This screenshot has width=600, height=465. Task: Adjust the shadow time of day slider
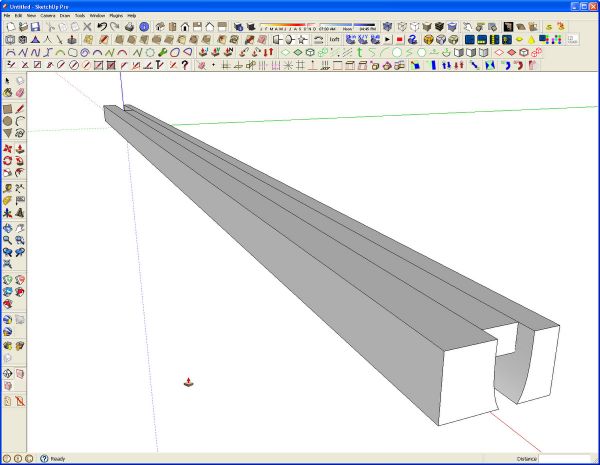click(x=347, y=27)
